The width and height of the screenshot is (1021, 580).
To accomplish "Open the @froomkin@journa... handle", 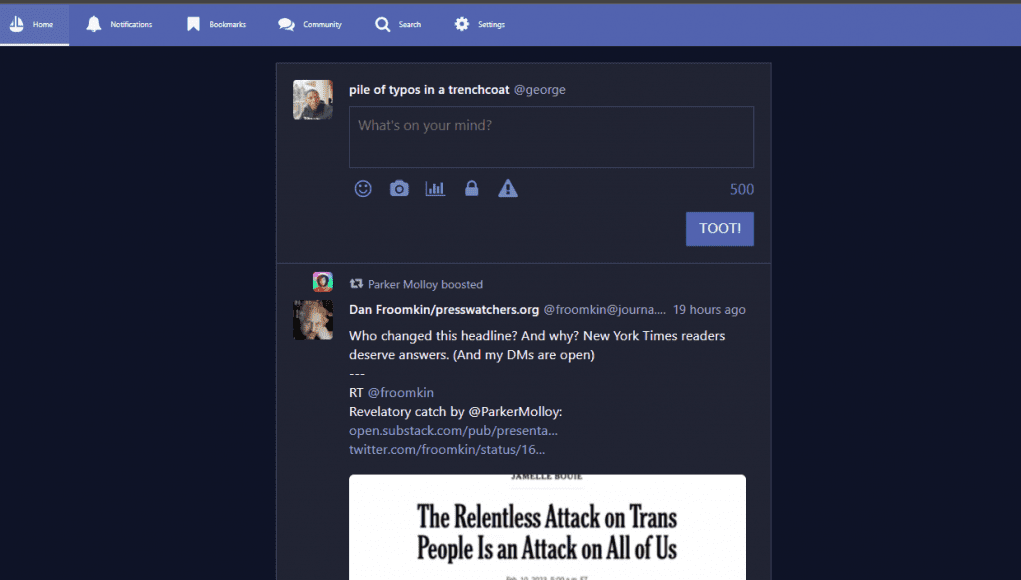I will pyautogui.click(x=604, y=310).
